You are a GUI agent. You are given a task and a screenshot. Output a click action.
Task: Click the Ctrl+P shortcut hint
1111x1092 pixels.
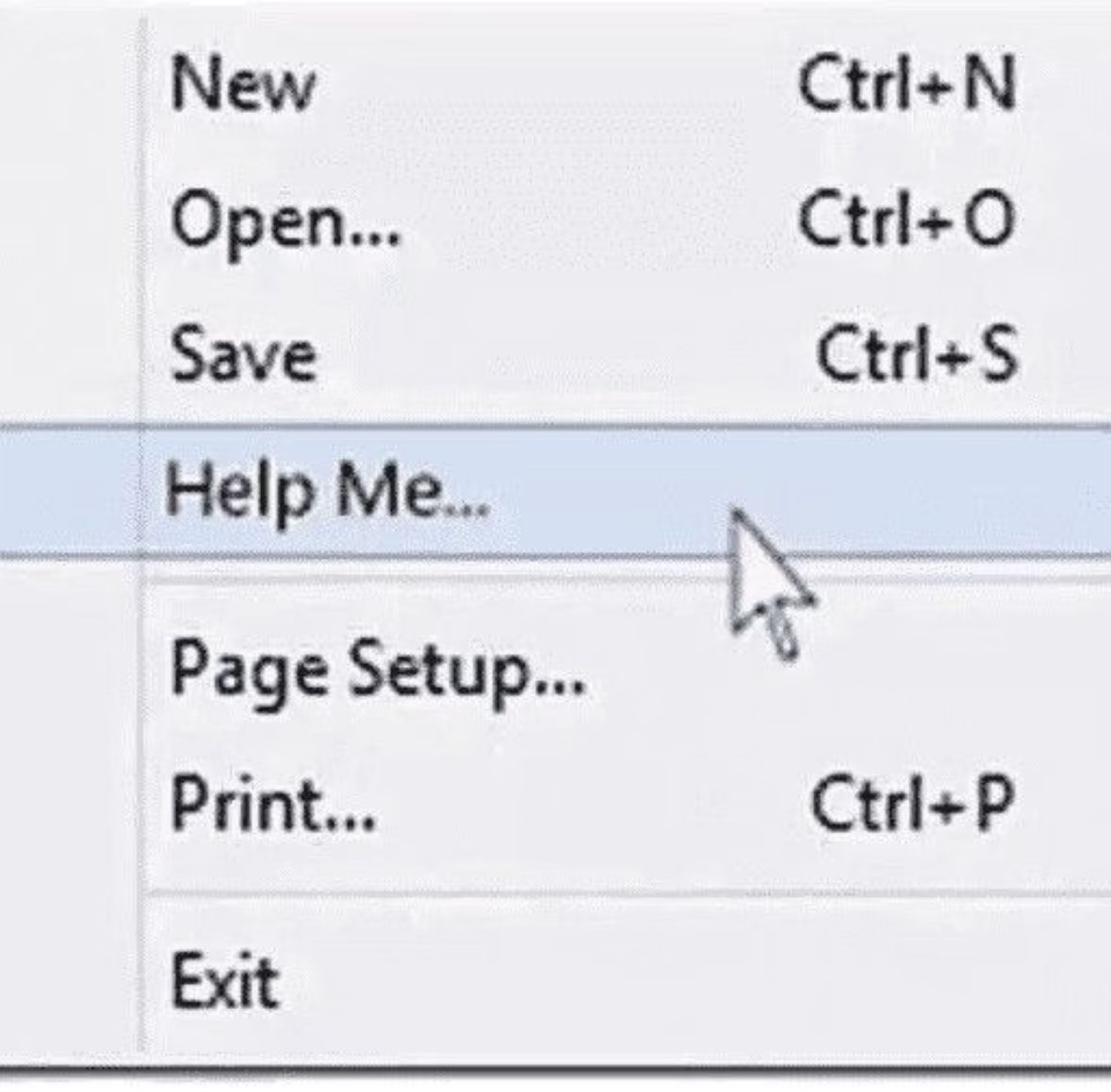(912, 806)
